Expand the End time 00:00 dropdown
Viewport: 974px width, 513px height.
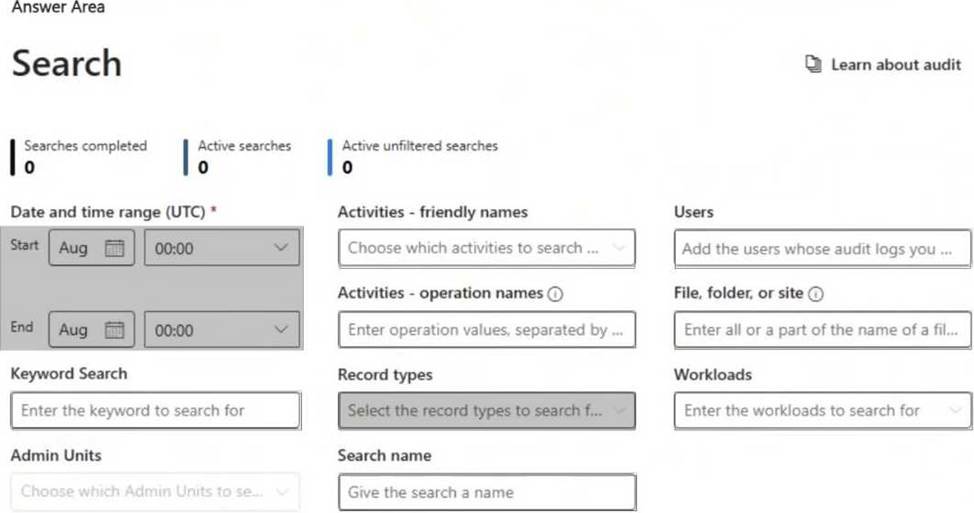222,330
